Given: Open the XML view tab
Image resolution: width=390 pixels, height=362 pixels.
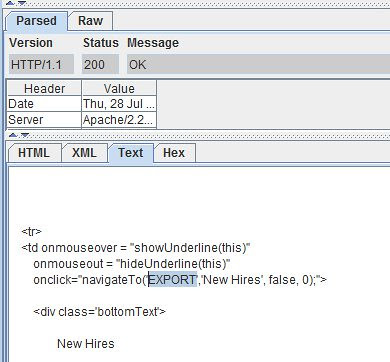Looking at the screenshot, I should (84, 153).
